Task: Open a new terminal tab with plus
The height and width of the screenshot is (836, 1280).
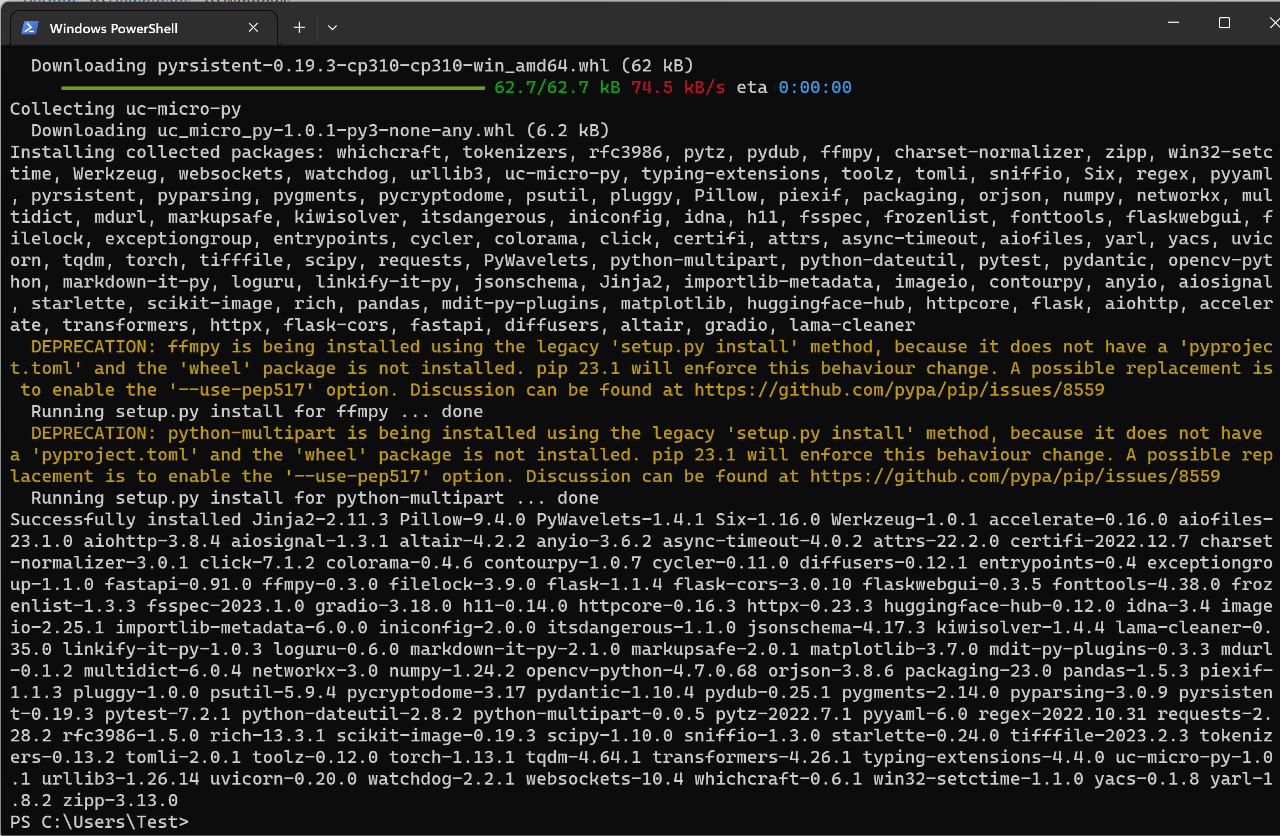Action: (x=299, y=28)
